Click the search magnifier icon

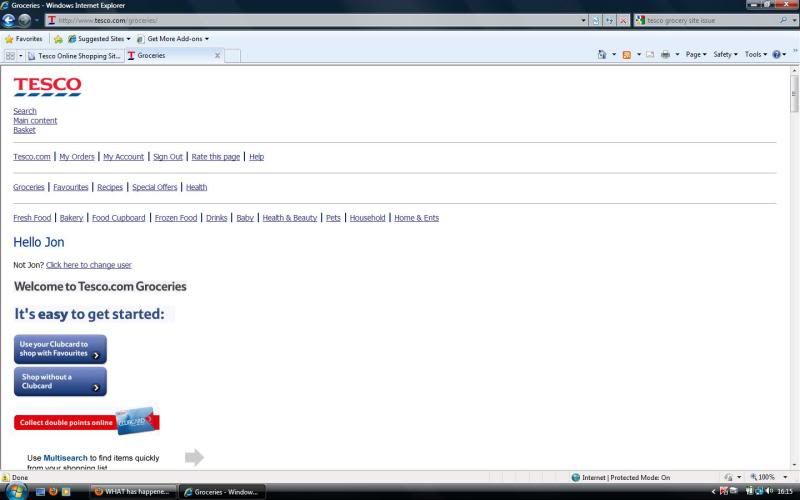(x=783, y=20)
